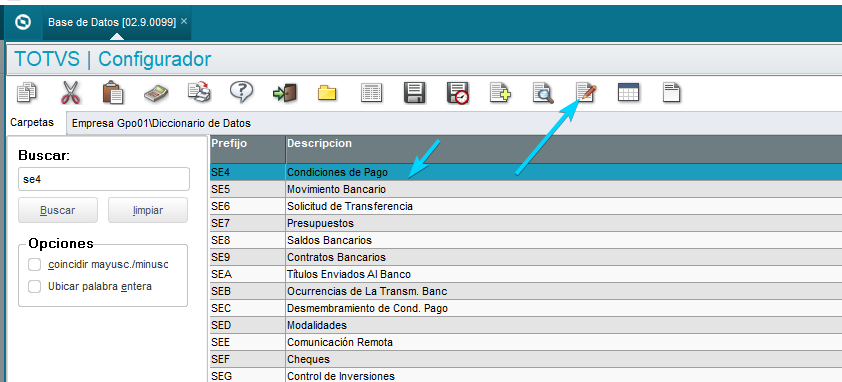Select the row Condiciones de Pago

[526, 172]
